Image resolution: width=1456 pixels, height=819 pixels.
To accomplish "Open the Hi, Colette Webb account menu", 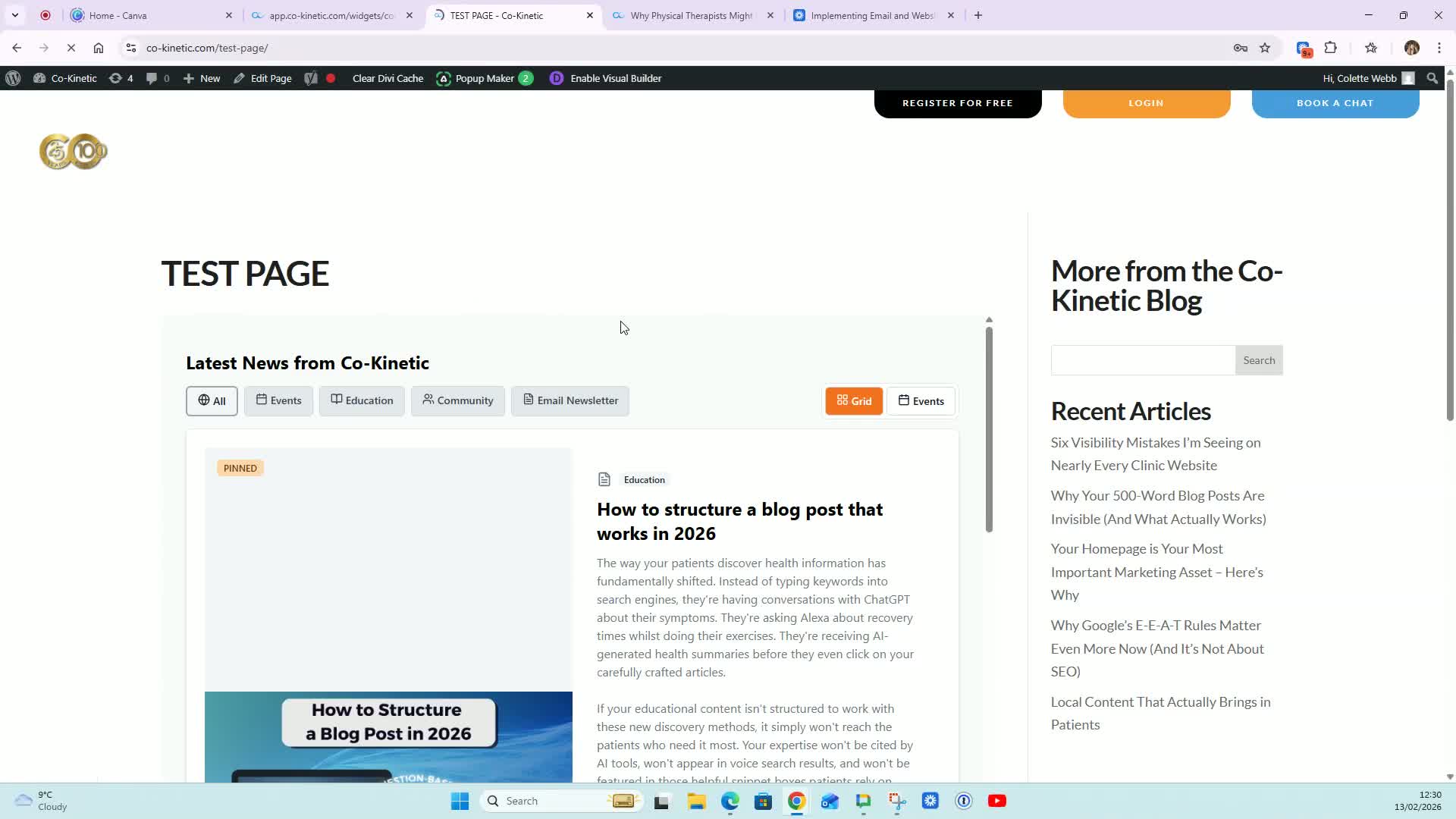I will point(1368,78).
